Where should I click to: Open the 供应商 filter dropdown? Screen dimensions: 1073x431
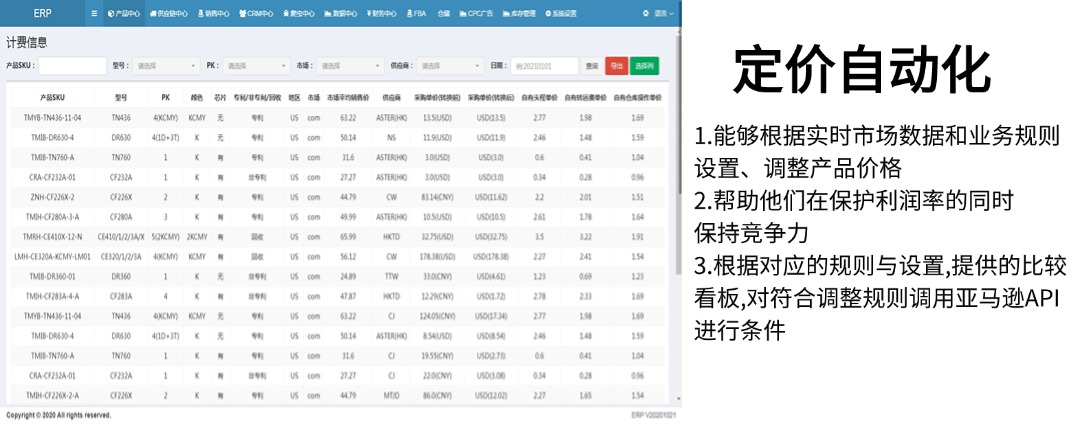[x=449, y=66]
